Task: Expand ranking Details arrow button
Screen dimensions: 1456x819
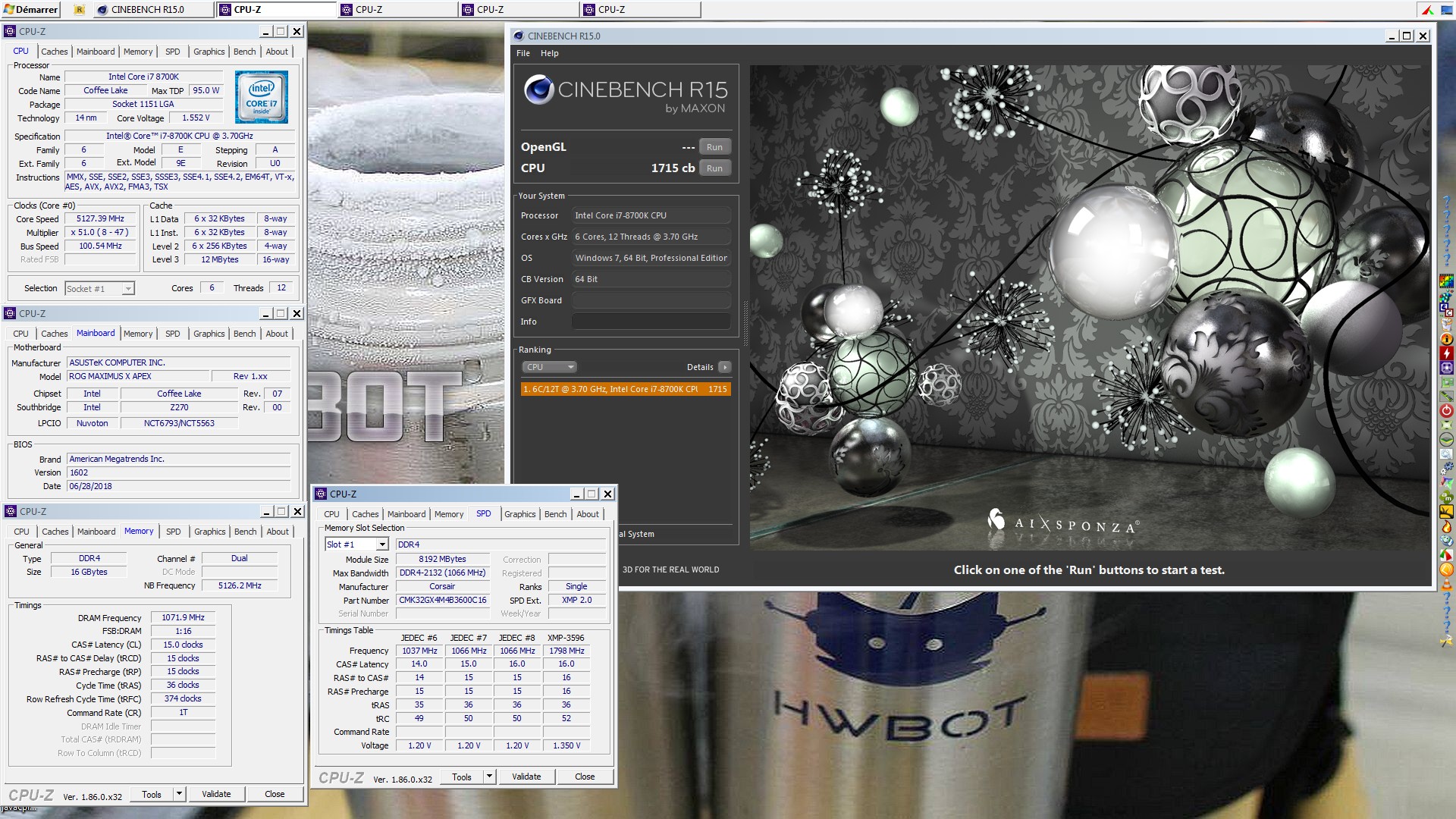Action: pyautogui.click(x=725, y=367)
